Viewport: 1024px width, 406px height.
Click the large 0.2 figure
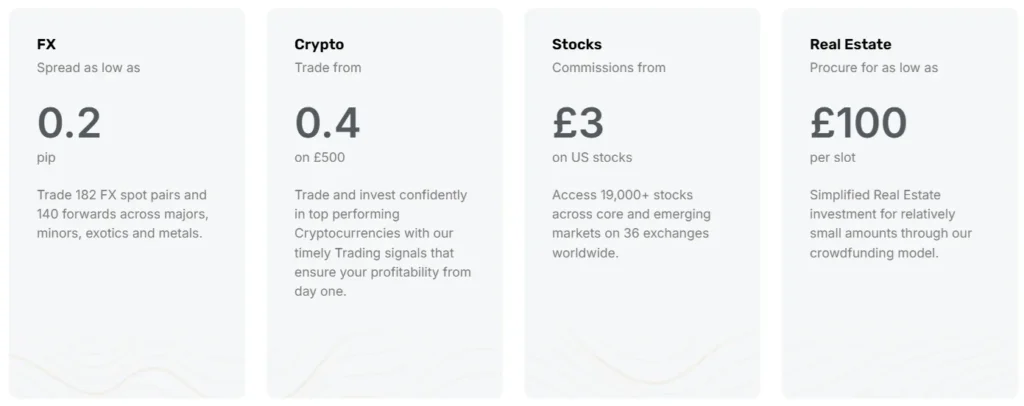pyautogui.click(x=69, y=123)
